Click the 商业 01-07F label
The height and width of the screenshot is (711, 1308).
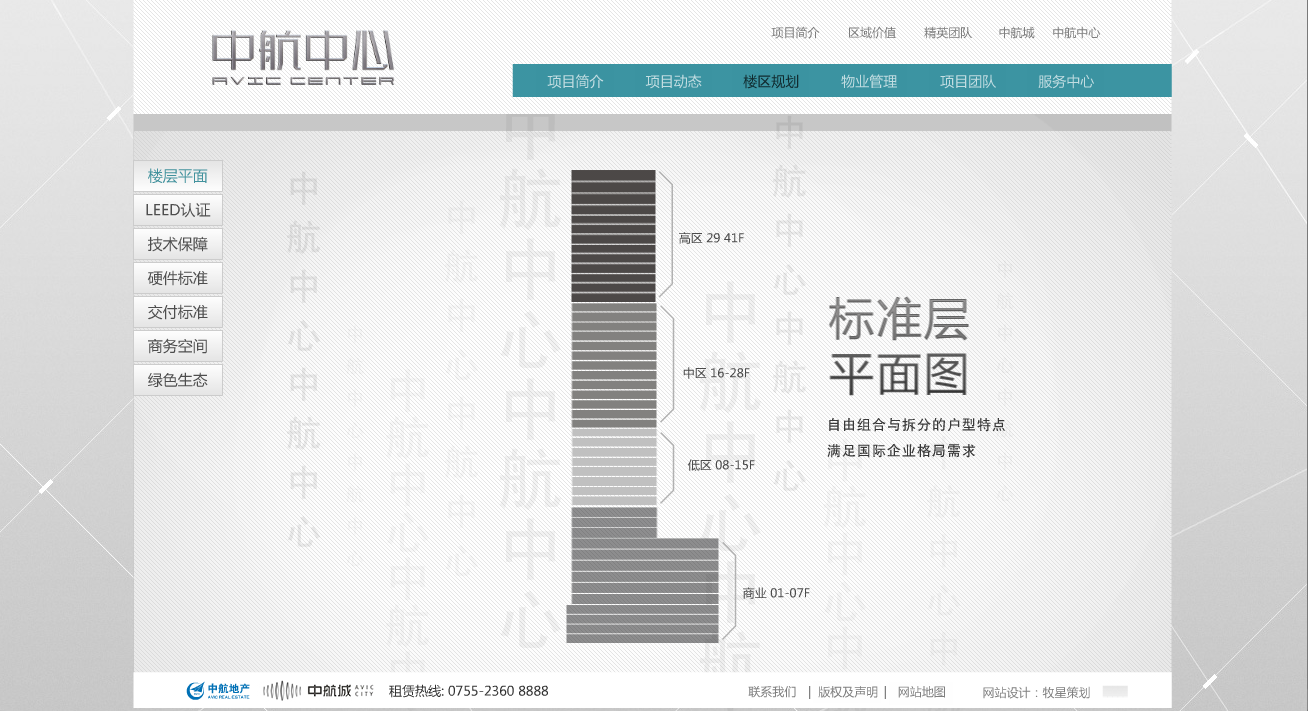click(776, 593)
